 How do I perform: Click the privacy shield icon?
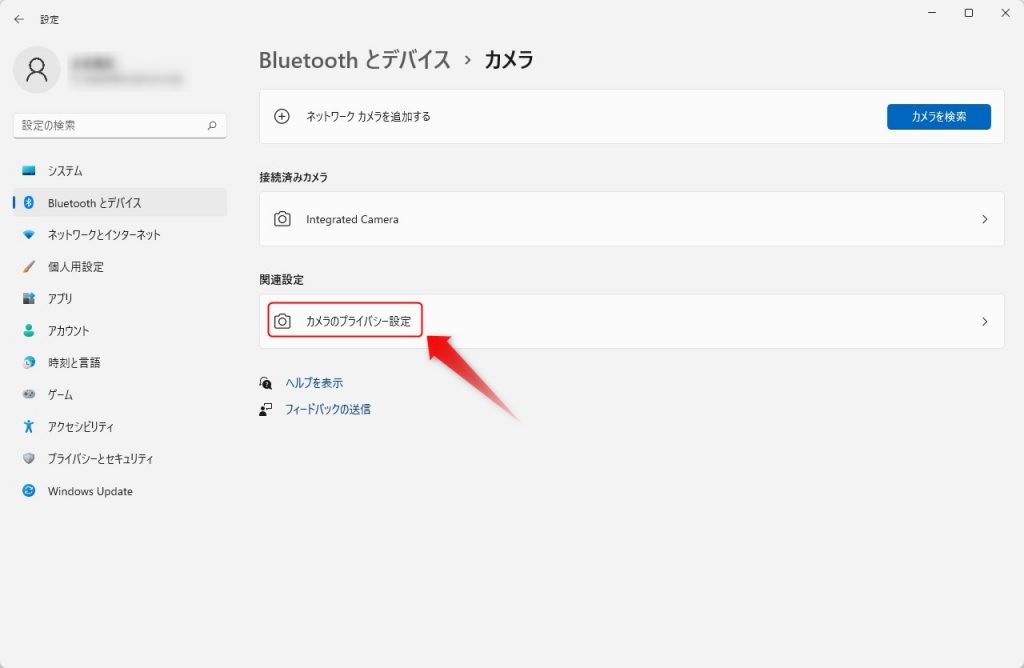click(x=29, y=458)
